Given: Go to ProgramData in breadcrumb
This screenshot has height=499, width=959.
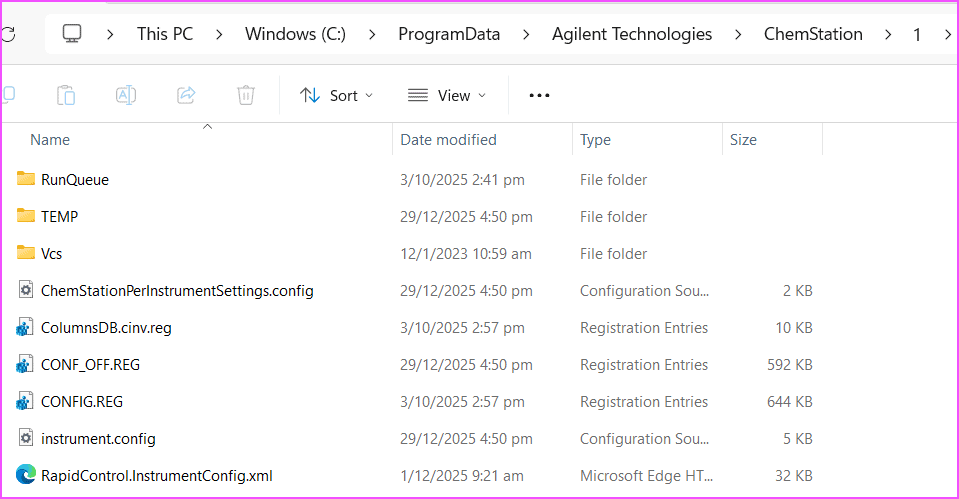Looking at the screenshot, I should [x=449, y=34].
